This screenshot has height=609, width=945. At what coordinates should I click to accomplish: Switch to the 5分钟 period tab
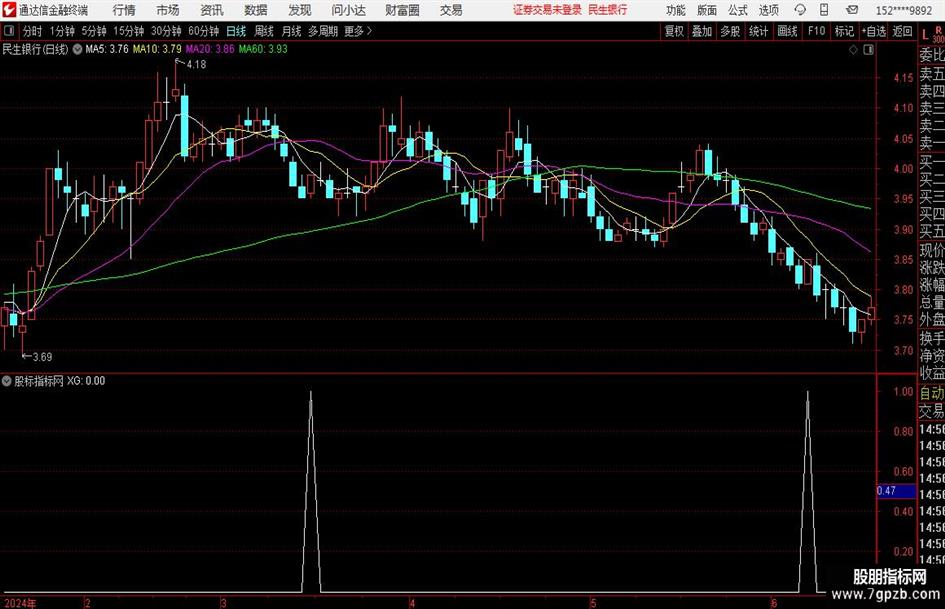94,31
